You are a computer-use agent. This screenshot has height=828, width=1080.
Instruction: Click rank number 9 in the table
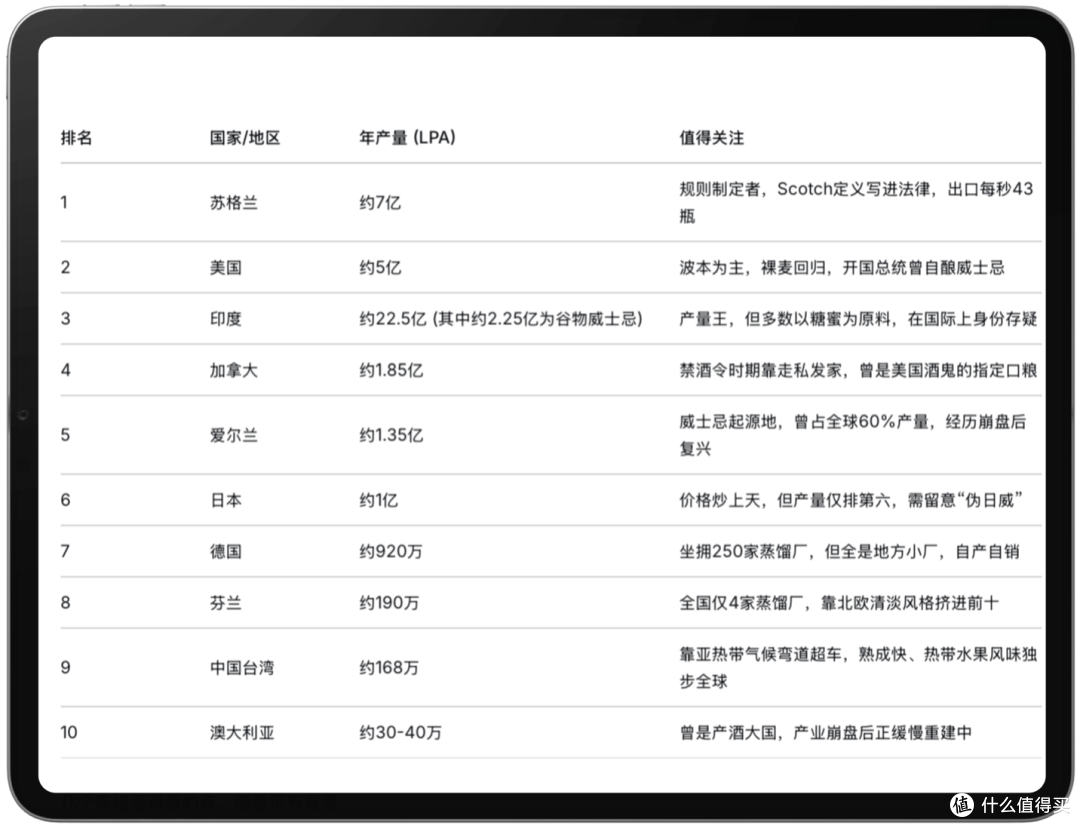65,667
